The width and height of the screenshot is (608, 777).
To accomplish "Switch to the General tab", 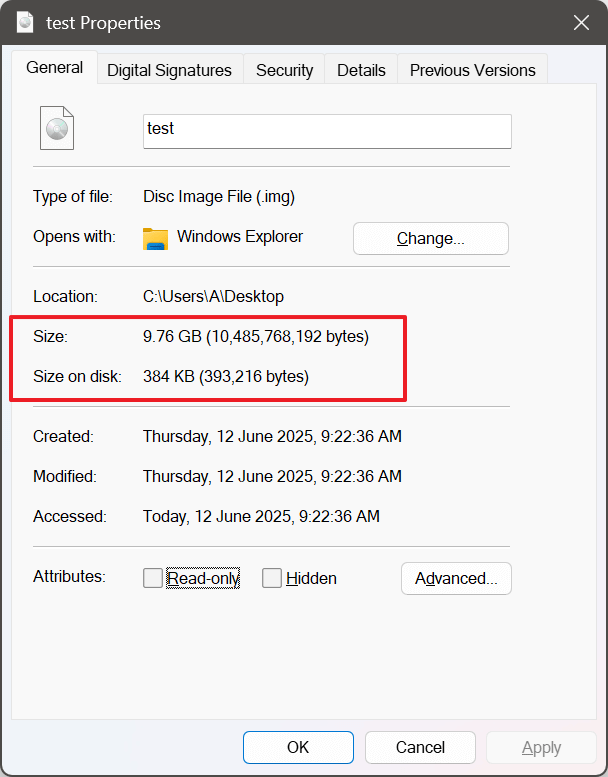I will tap(55, 68).
